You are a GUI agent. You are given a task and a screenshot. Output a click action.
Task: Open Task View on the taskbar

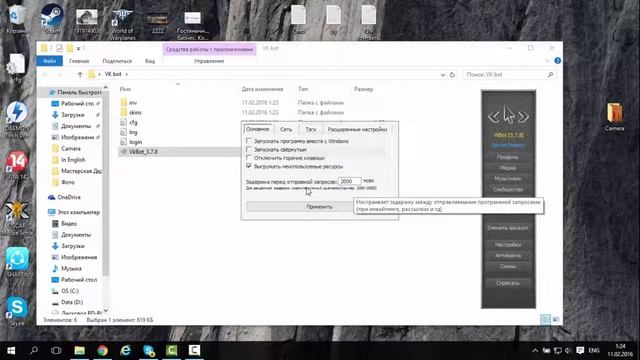[56, 350]
